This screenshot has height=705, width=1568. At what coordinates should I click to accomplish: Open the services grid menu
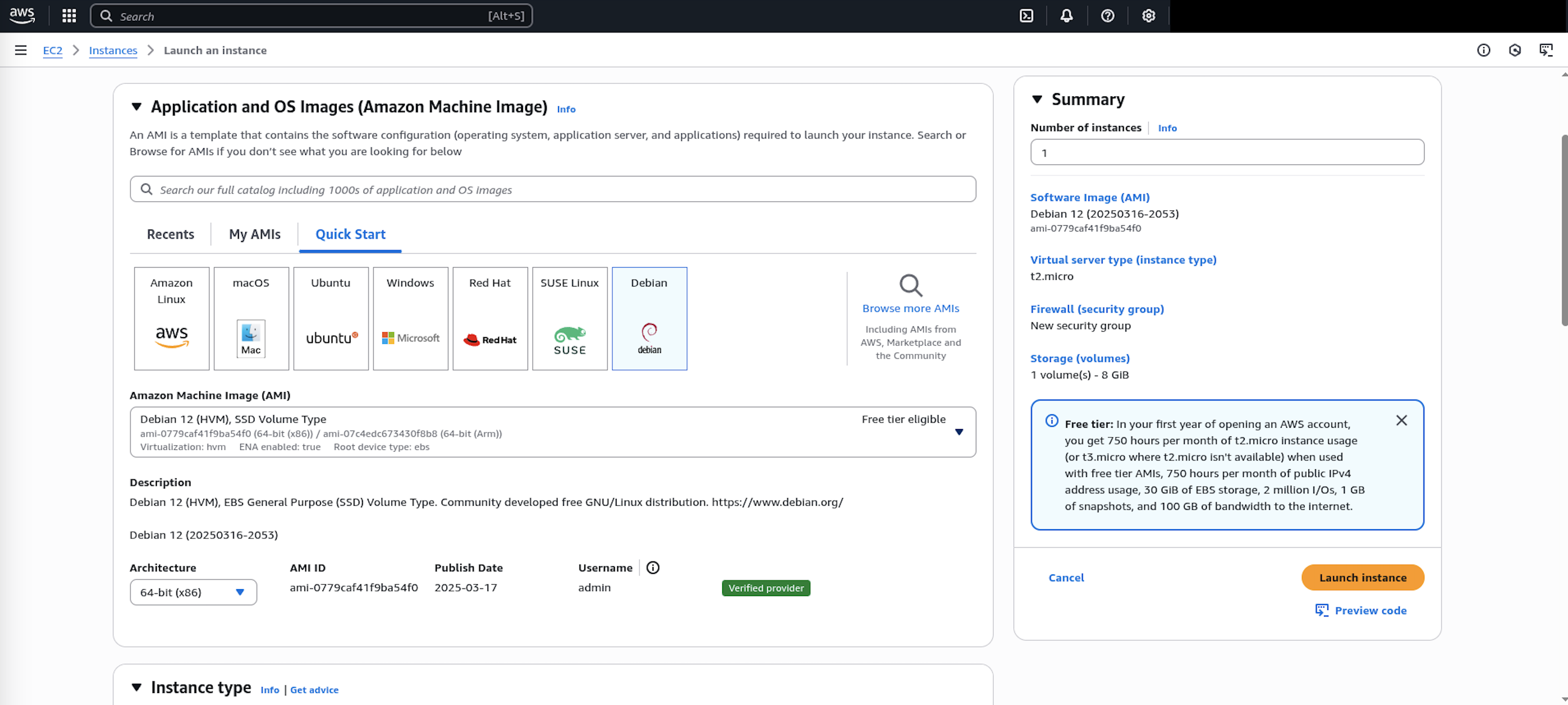[x=69, y=16]
